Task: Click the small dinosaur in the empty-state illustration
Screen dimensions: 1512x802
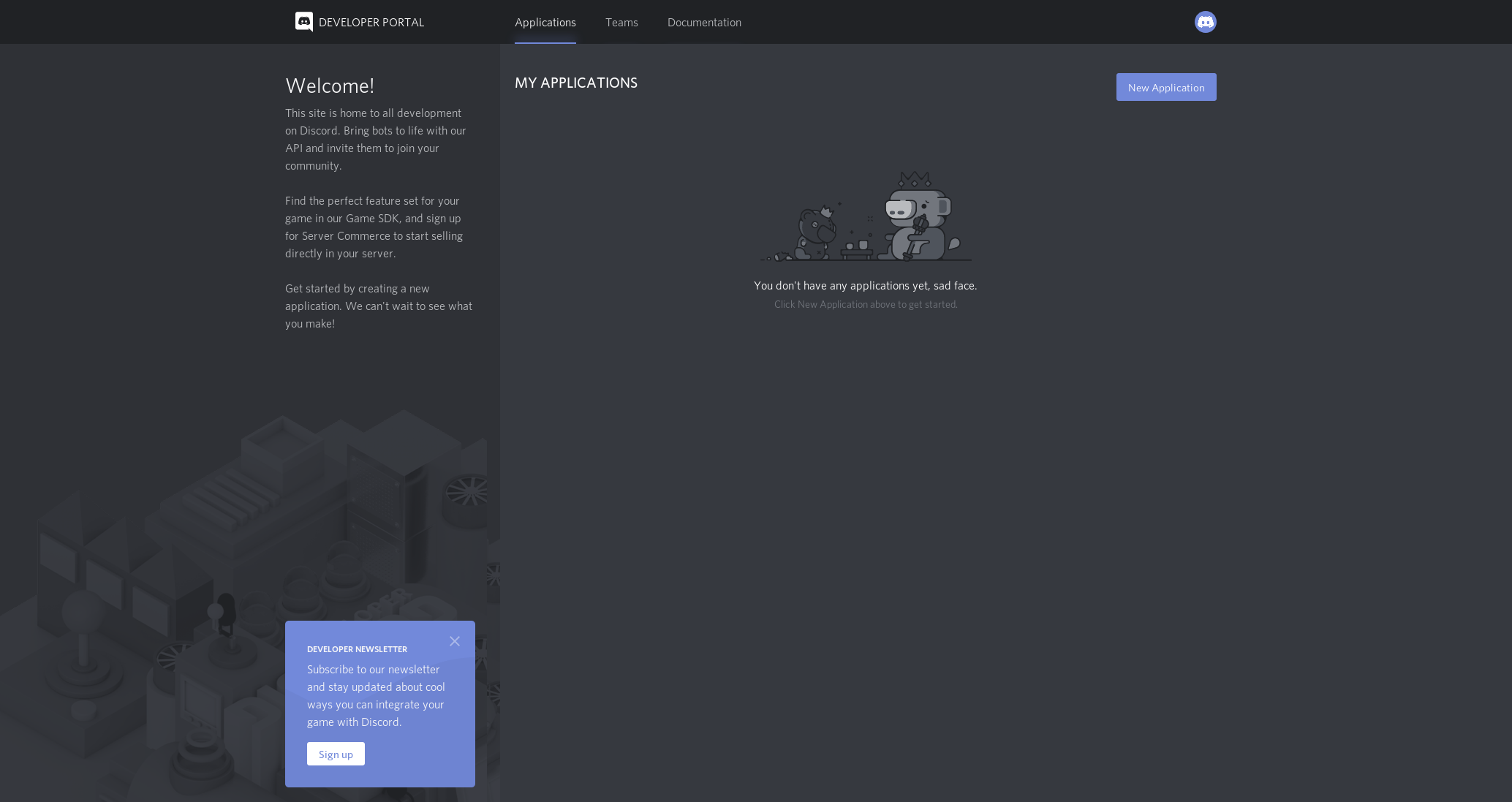Action: 815,230
